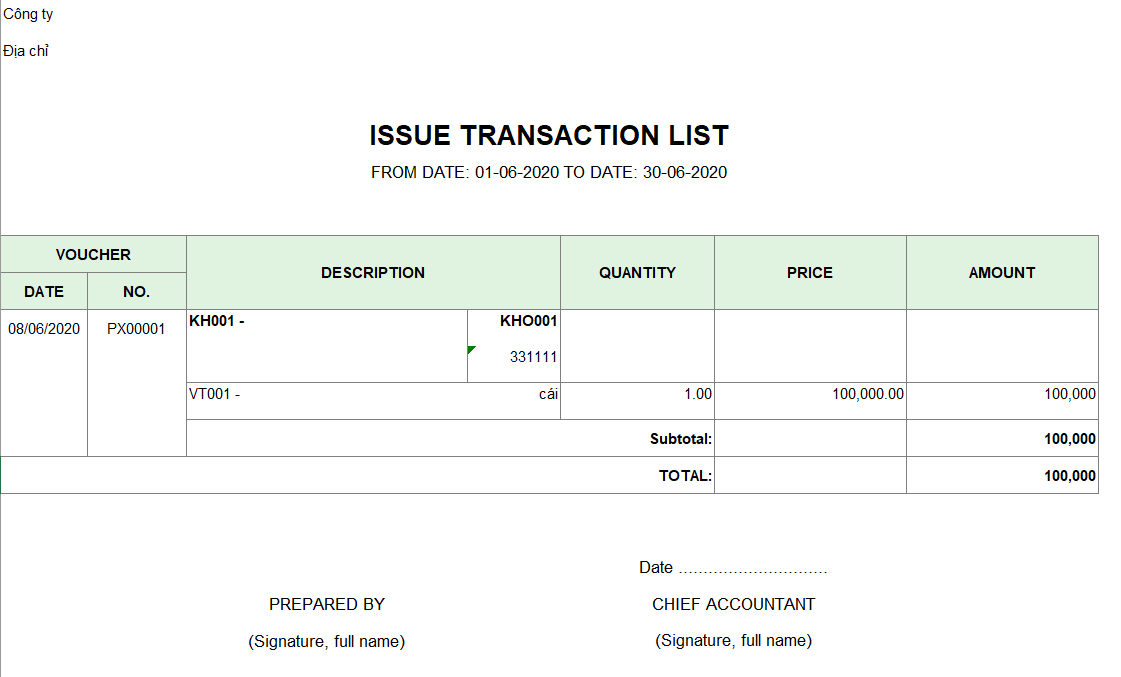Click the QUANTITY column header
Viewport: 1121px width, 677px height.
[637, 273]
